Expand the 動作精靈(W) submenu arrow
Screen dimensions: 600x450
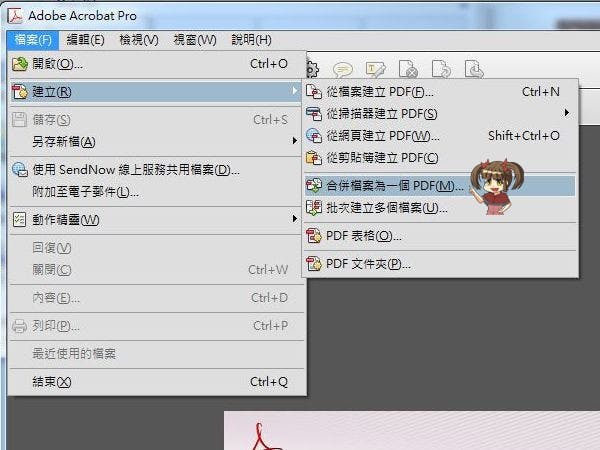(294, 218)
